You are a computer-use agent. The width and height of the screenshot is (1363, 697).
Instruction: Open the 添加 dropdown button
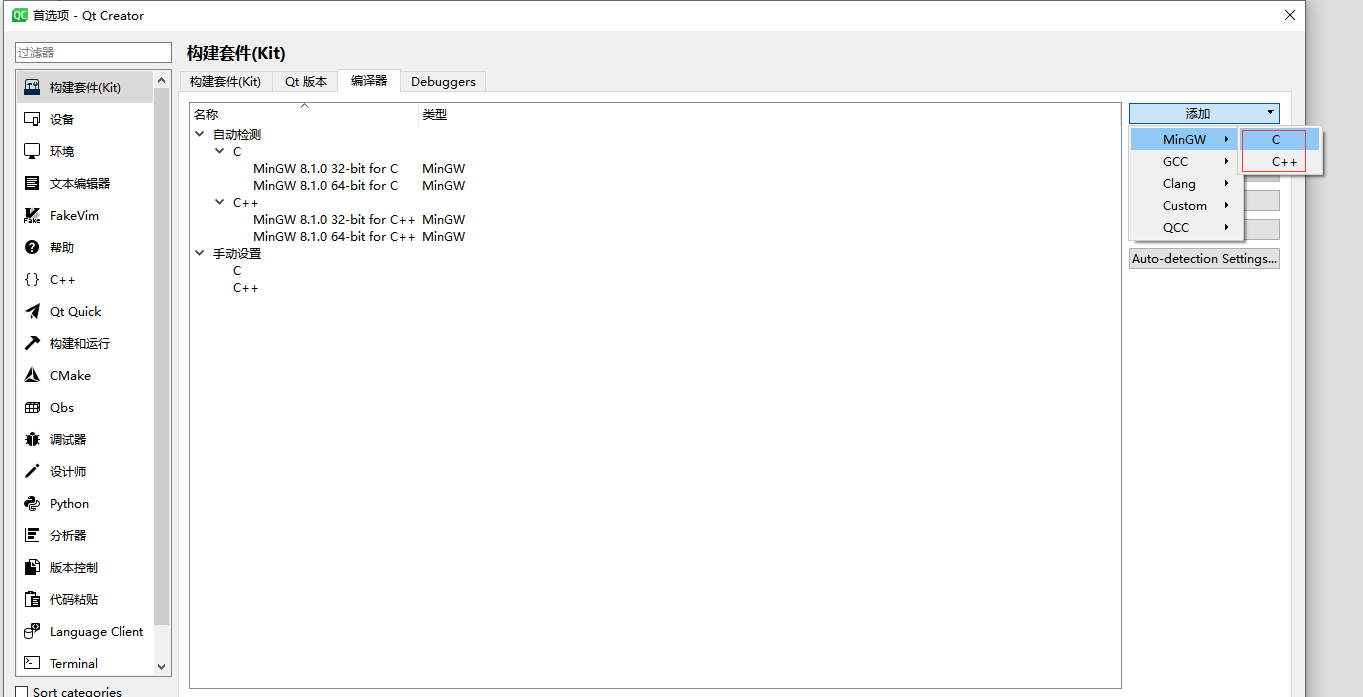click(x=1204, y=113)
